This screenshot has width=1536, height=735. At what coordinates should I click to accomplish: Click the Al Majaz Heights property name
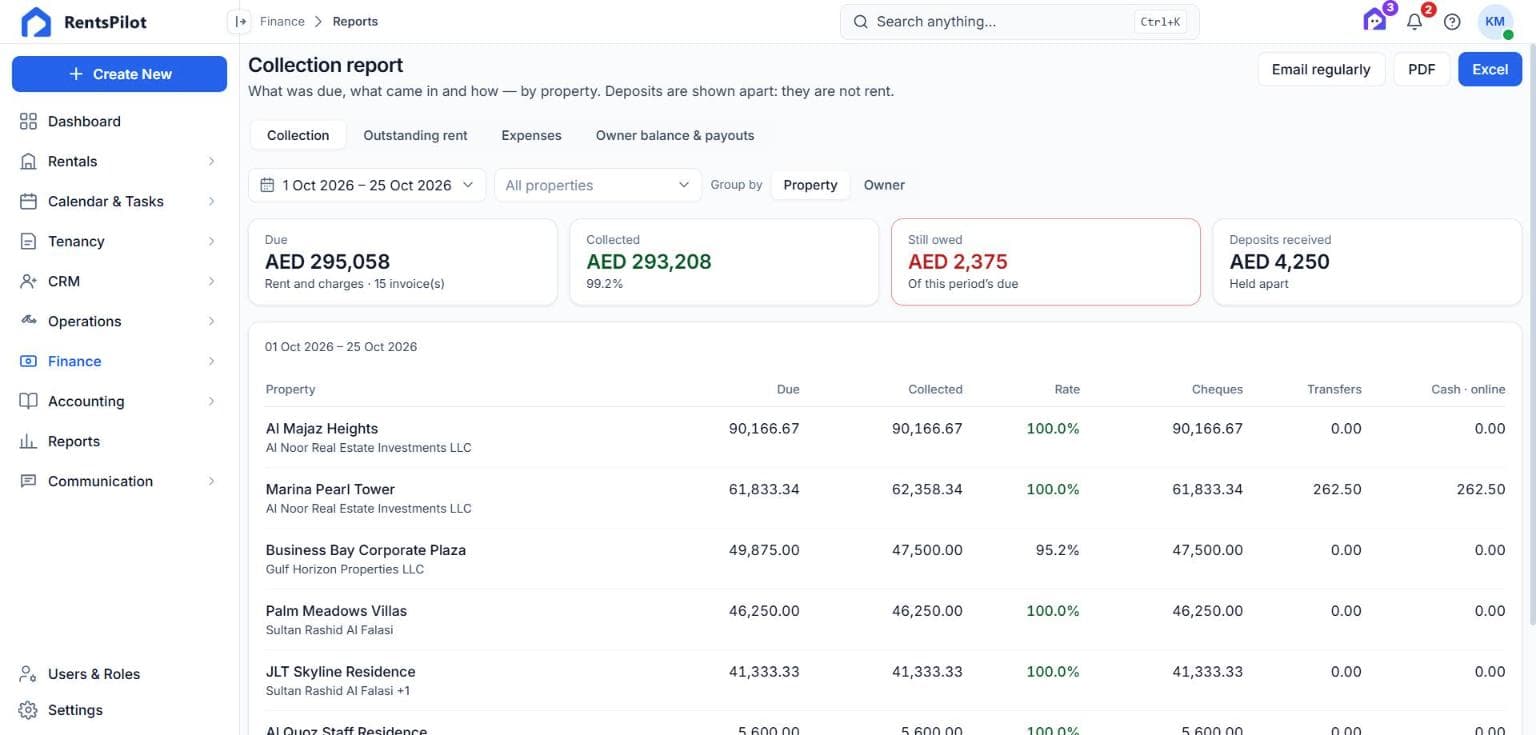pyautogui.click(x=322, y=428)
